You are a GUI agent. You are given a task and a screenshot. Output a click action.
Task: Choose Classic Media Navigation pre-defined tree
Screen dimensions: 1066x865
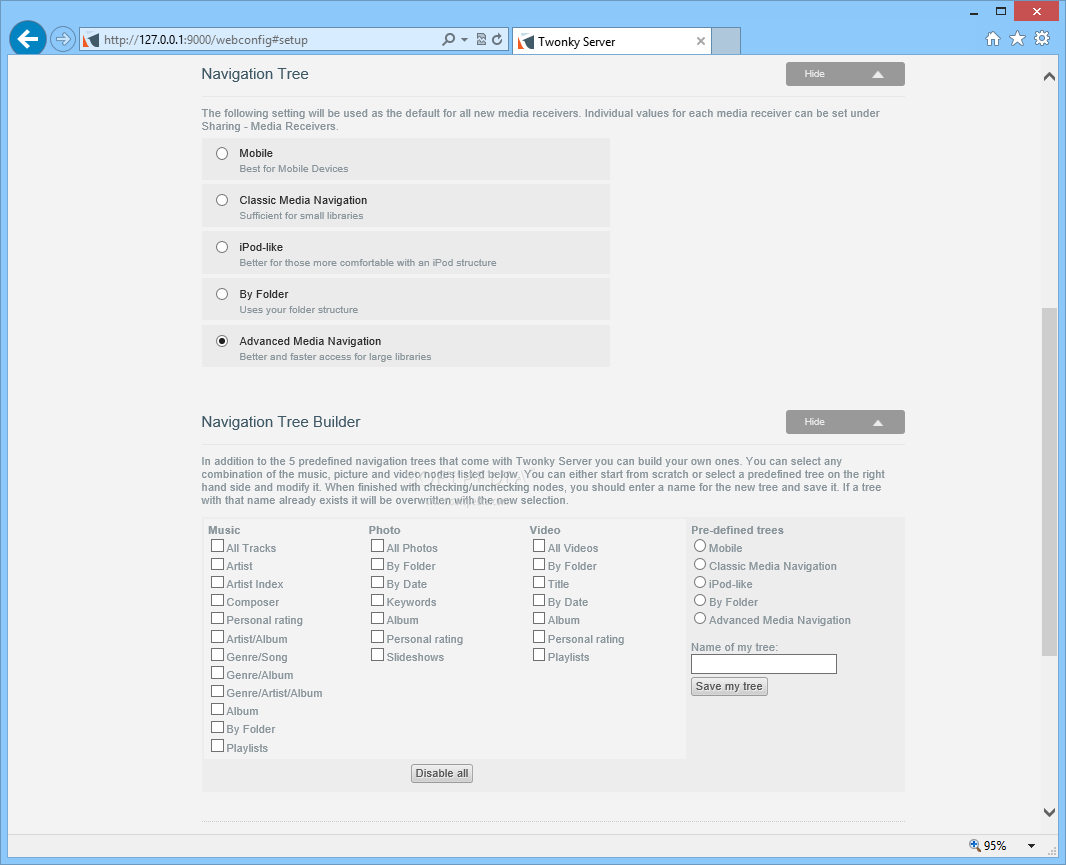coord(700,564)
